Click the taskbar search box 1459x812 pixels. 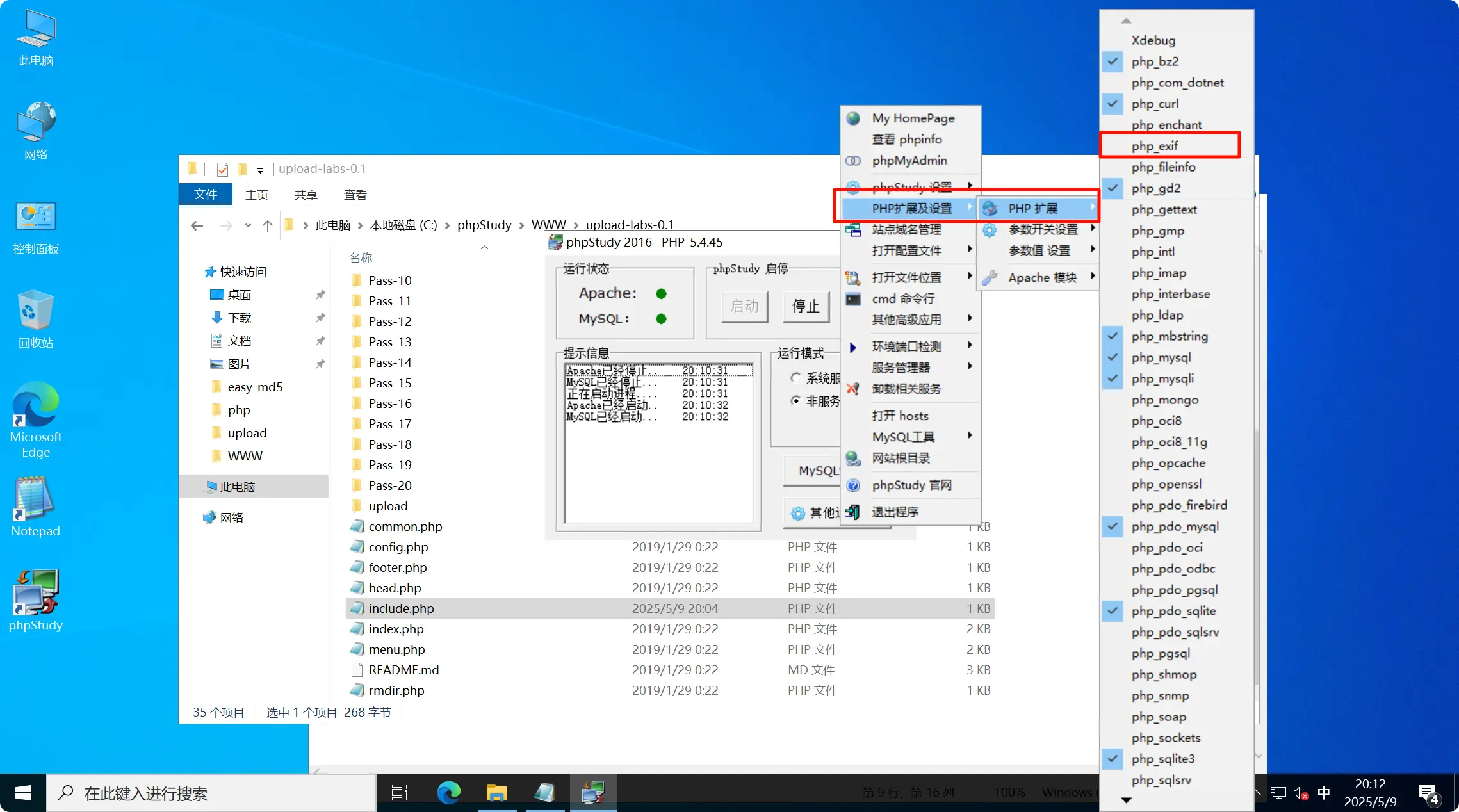click(211, 793)
